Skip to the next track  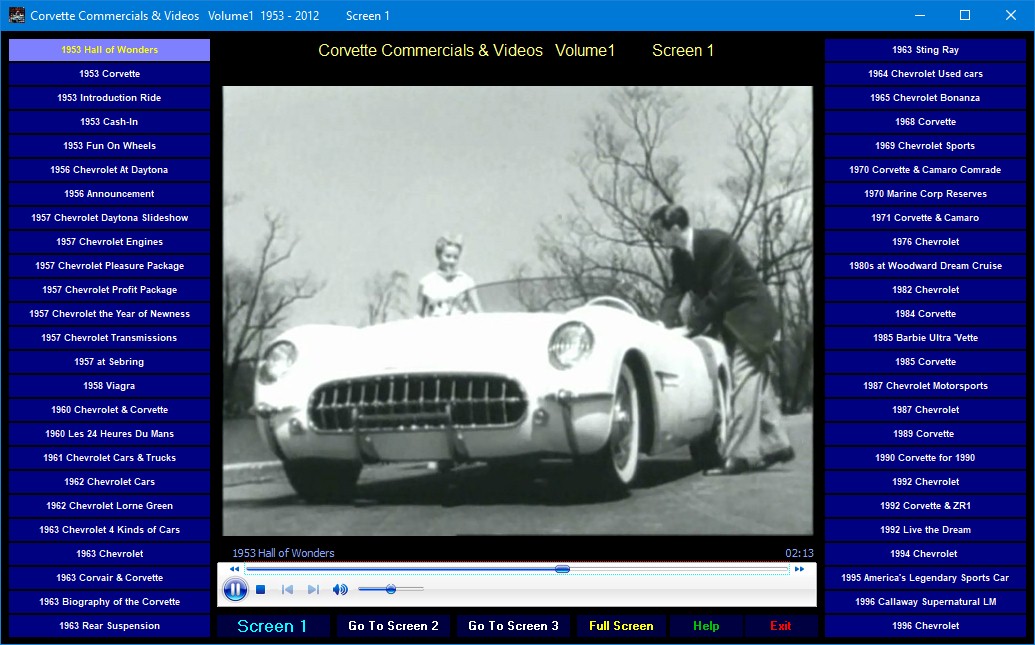point(314,590)
